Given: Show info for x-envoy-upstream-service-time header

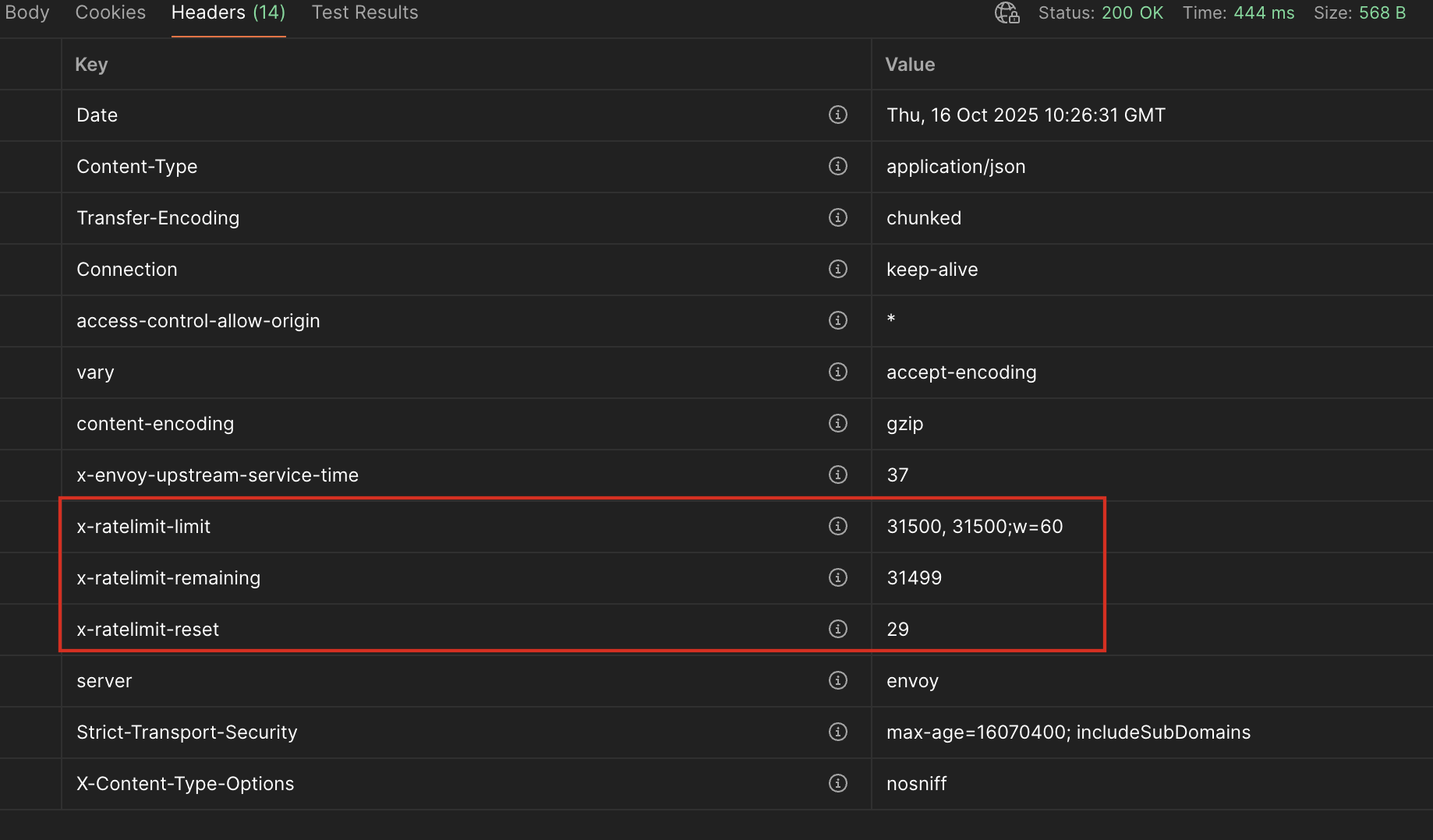Looking at the screenshot, I should tap(838, 475).
